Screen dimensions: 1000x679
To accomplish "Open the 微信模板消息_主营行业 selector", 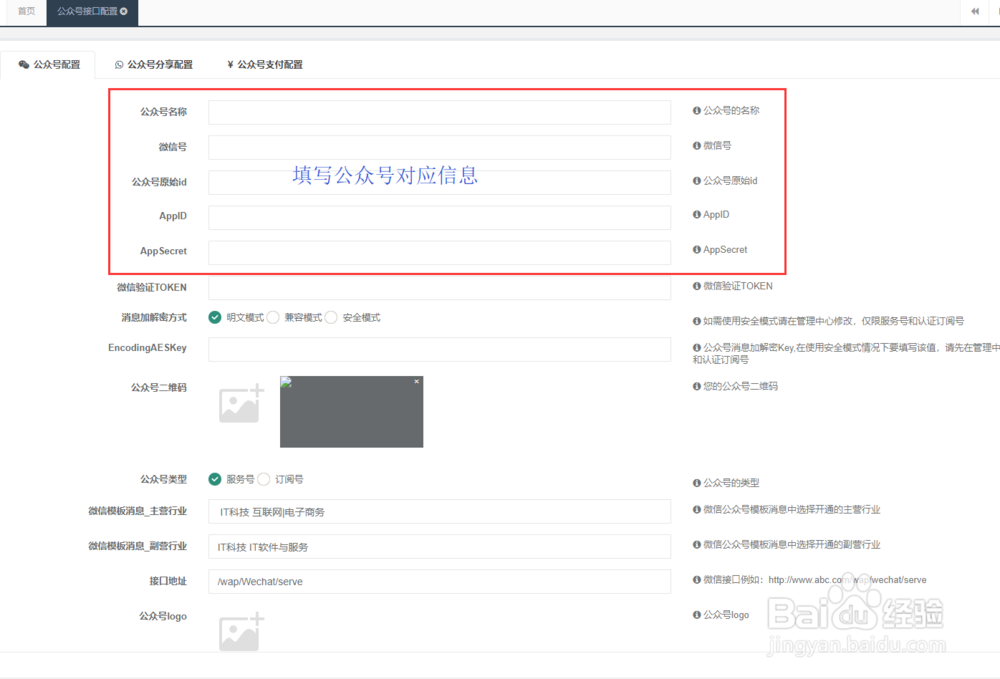I will pyautogui.click(x=440, y=512).
